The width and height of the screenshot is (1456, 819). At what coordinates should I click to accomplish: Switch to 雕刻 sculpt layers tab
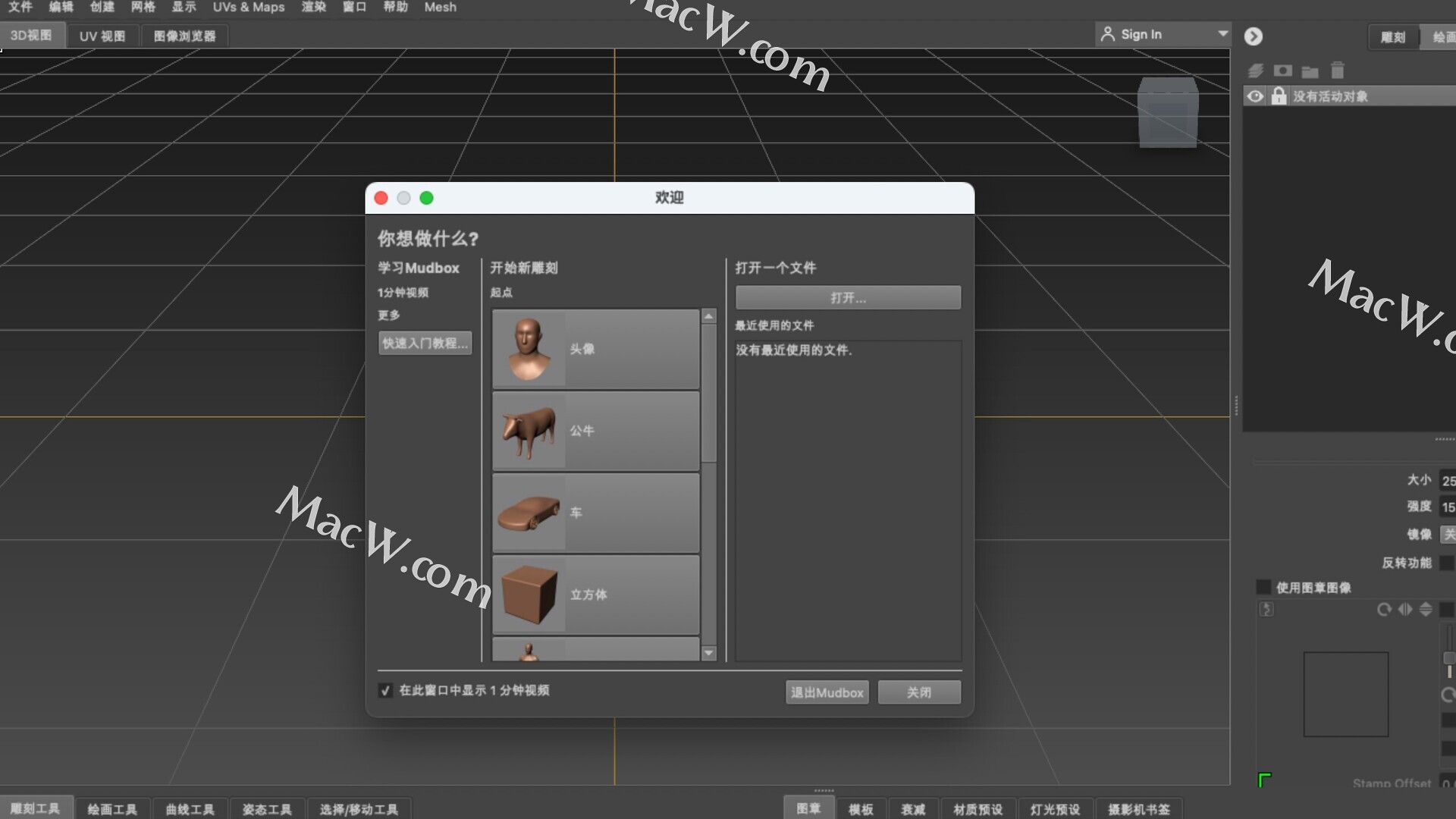[1393, 37]
